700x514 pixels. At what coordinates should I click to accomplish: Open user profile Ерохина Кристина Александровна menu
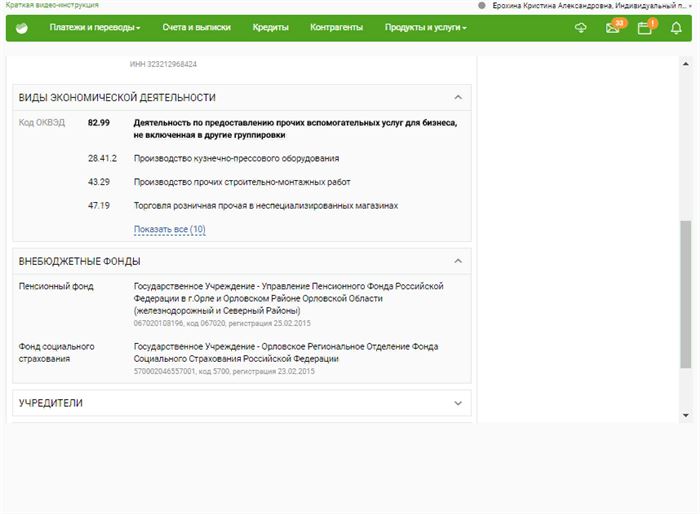point(592,6)
